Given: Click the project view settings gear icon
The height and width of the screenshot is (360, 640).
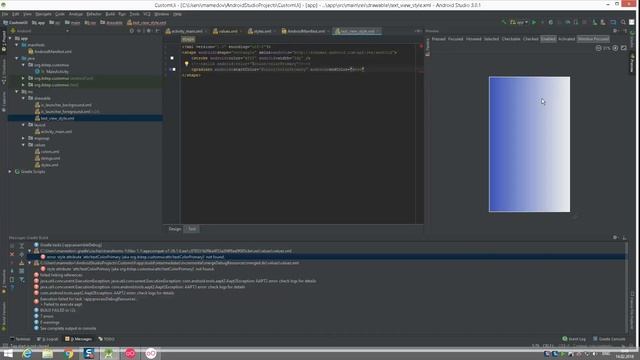Looking at the screenshot, I should pos(148,31).
